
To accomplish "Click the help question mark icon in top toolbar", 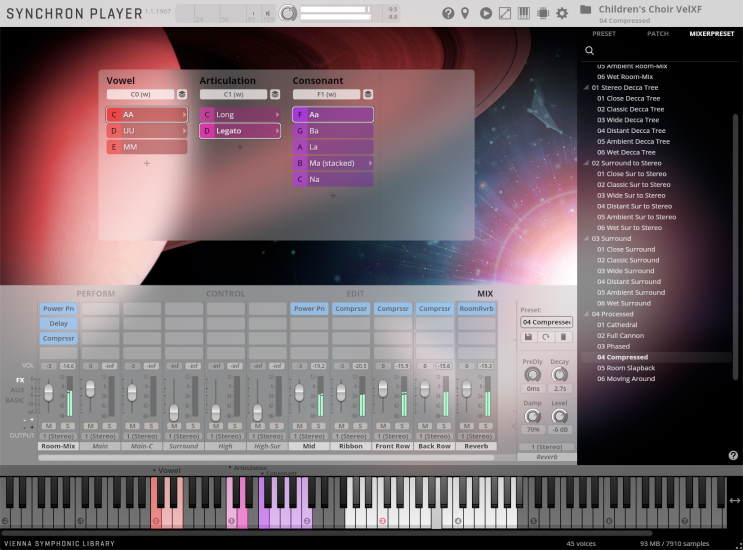I will coord(447,13).
